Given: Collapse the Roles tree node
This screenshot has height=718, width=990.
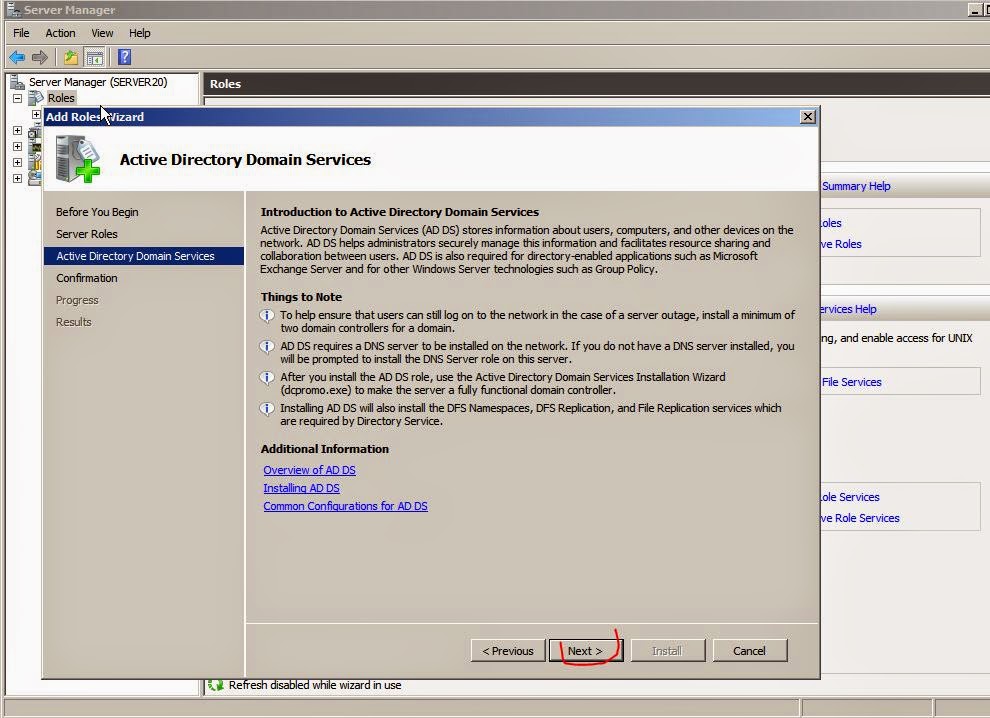Looking at the screenshot, I should 18,99.
